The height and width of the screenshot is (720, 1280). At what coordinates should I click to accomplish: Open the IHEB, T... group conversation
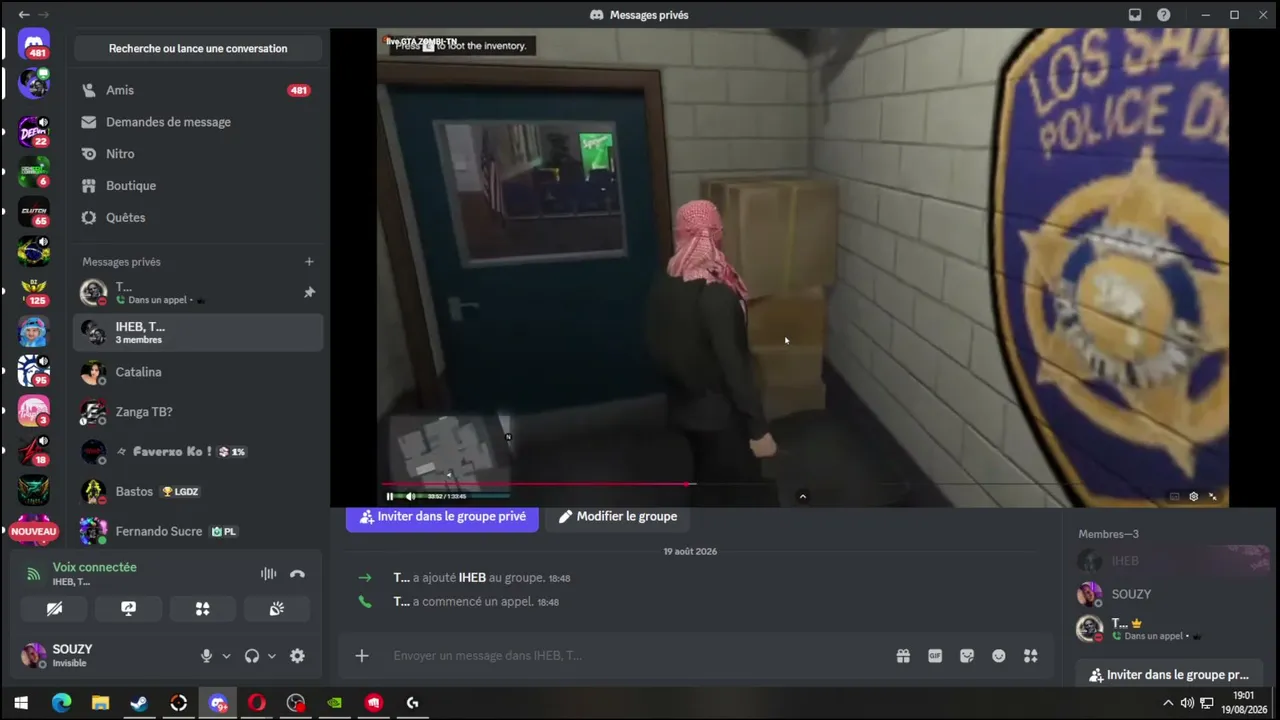[198, 332]
